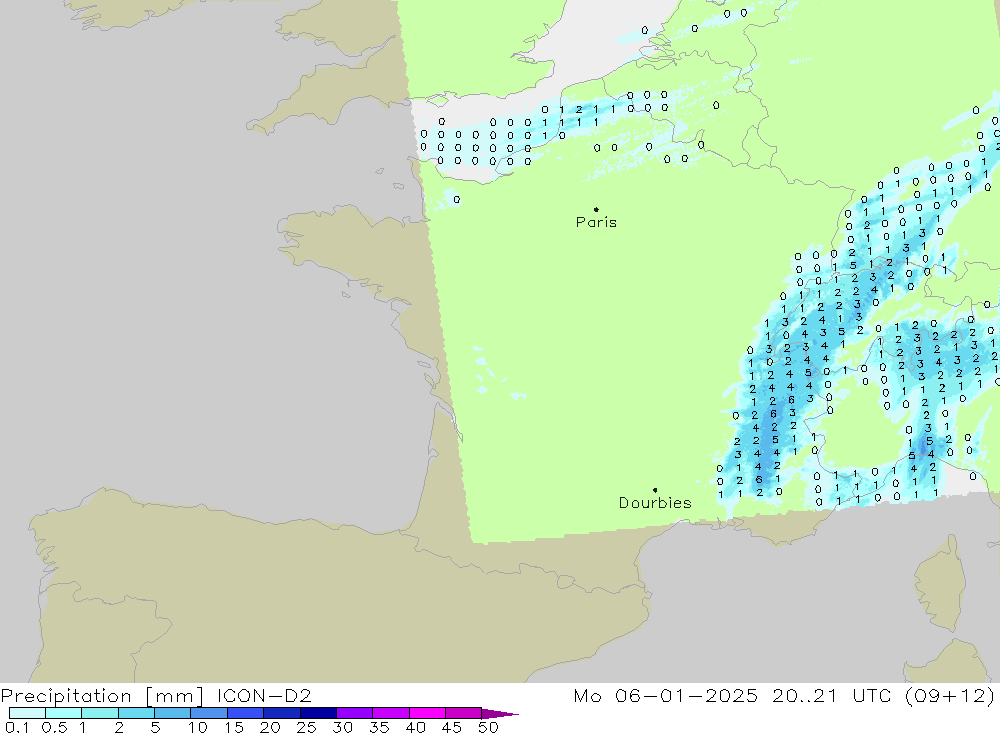Pick the 30–35 mm legend swatch
The width and height of the screenshot is (1000, 733).
[355, 713]
